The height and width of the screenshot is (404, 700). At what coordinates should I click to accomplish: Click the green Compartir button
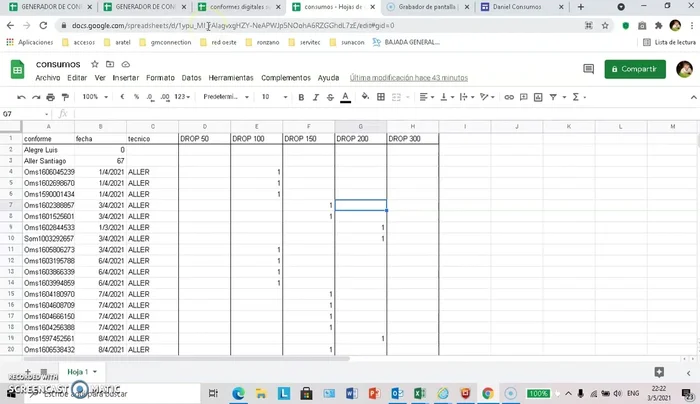(634, 69)
